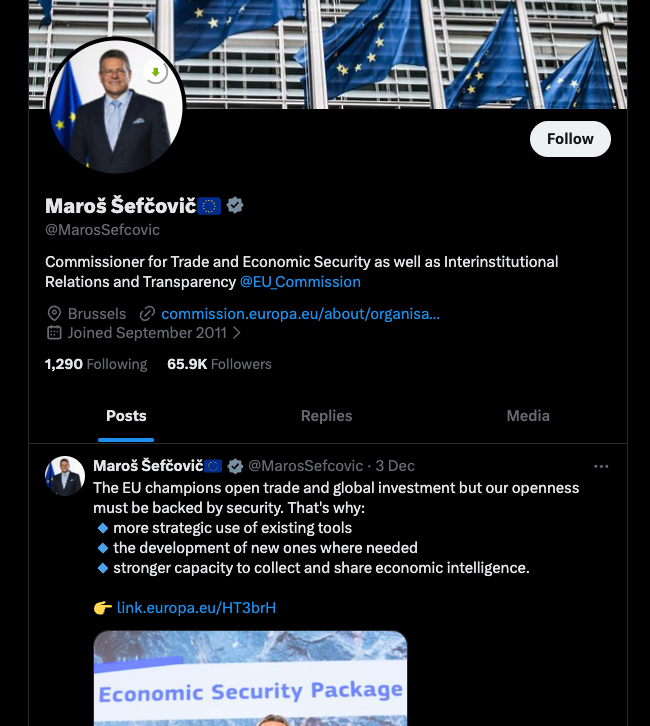
Task: Switch to the Replies tab
Action: pos(326,416)
